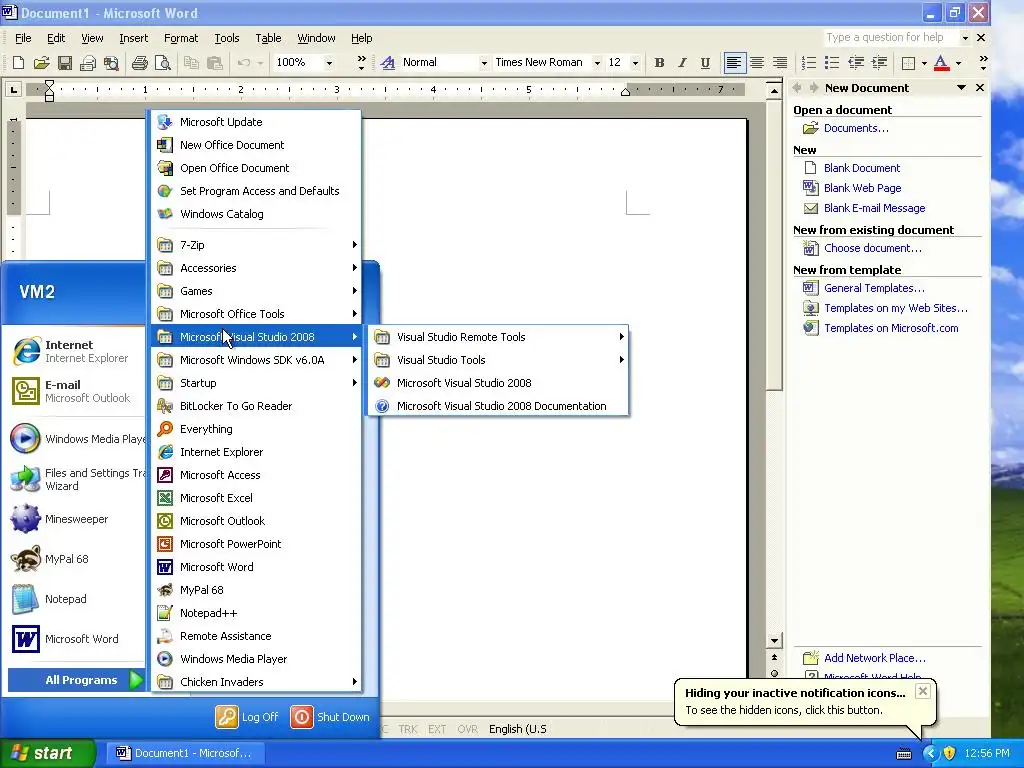Expand Microsoft Windows SDK v6.0A folder
Viewport: 1024px width, 768px height.
[x=257, y=360]
